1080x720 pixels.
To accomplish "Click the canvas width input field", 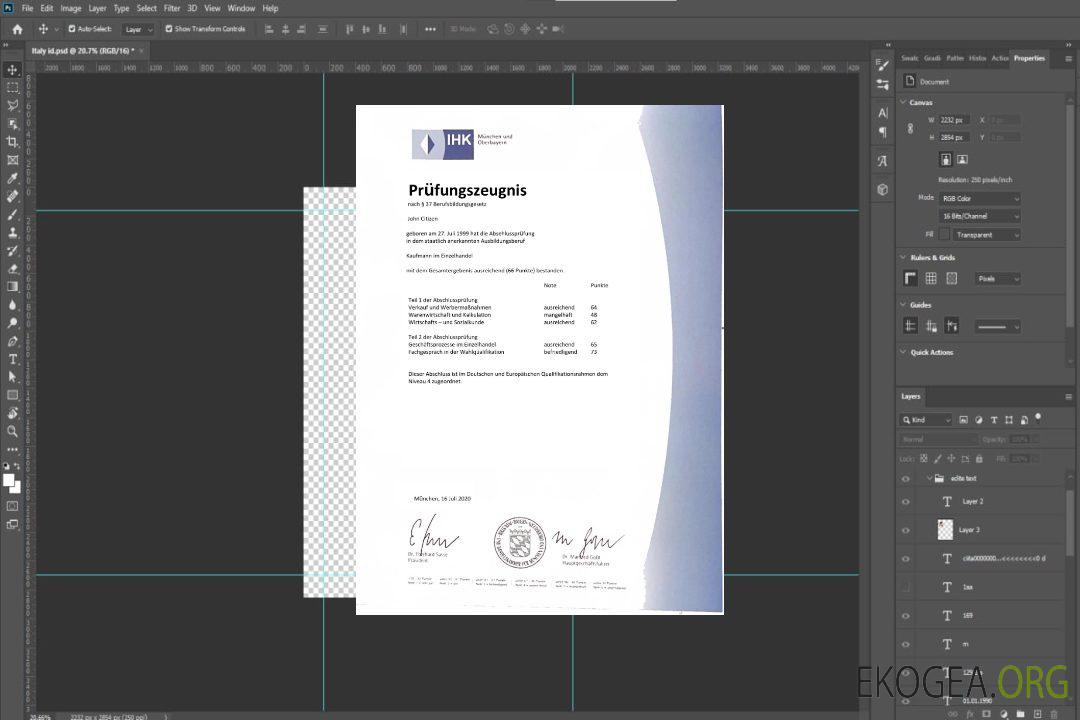I will click(954, 120).
